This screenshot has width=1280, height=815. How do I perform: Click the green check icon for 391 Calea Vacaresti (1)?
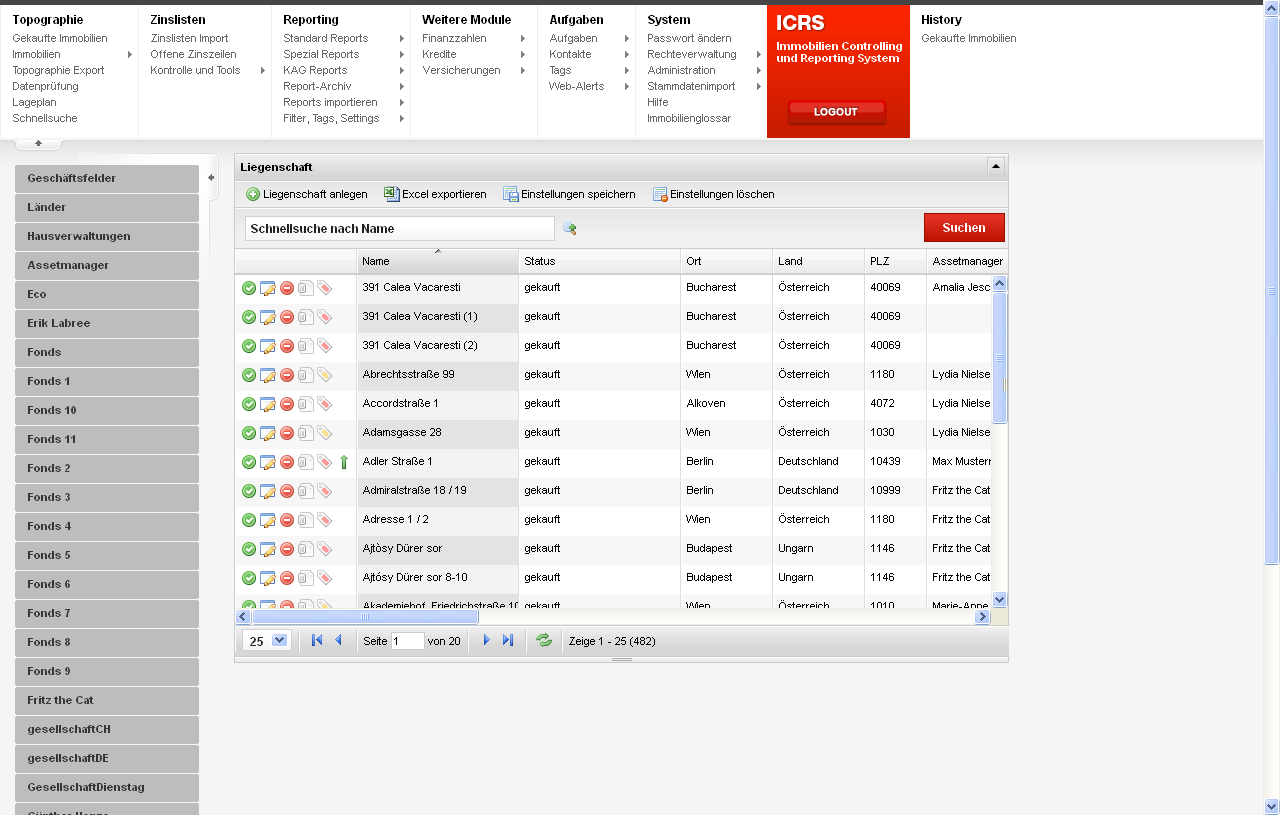point(249,317)
